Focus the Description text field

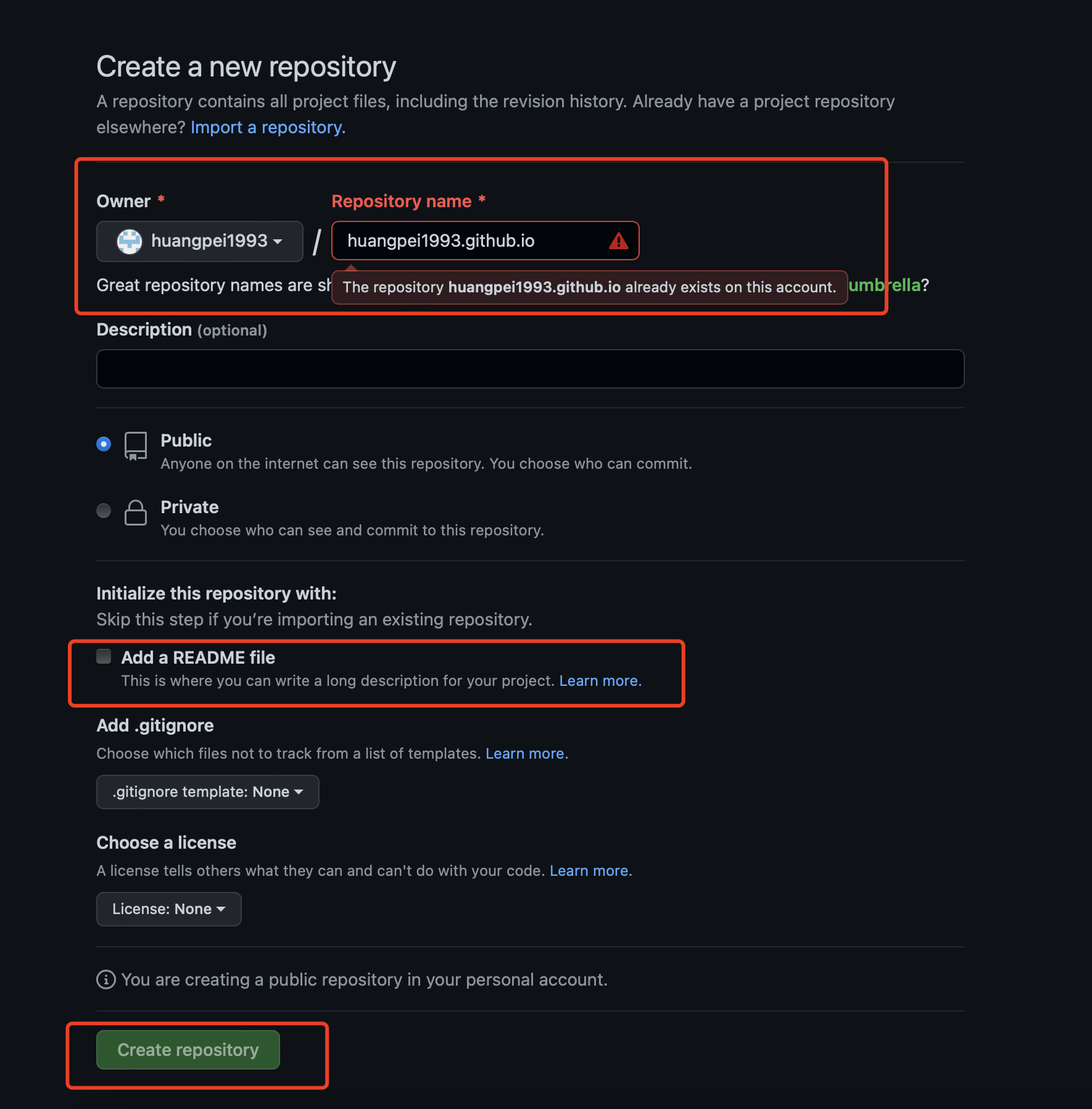pos(530,369)
